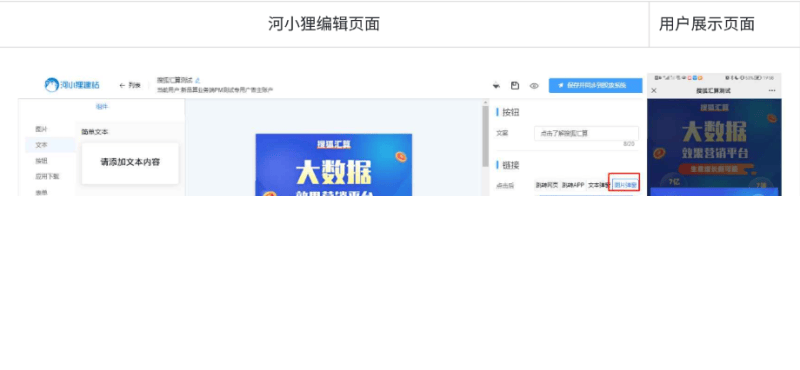The height and width of the screenshot is (370, 800).
Task: Click the 大数据 banner on the canvas
Action: coord(334,165)
